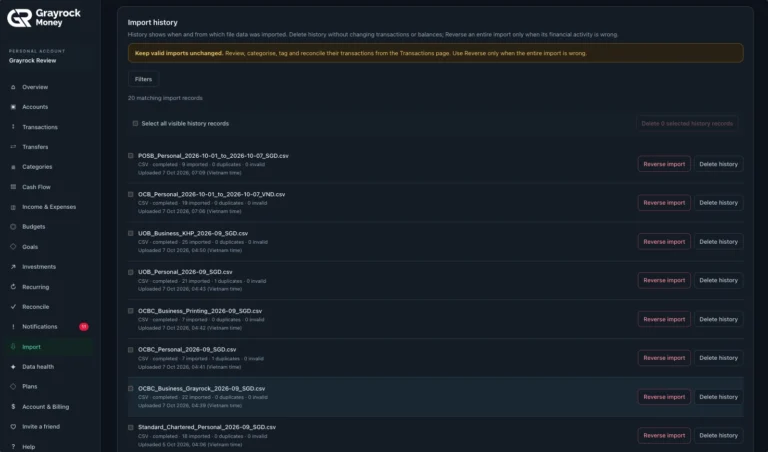Click the Grayrock Money logo

[44, 18]
